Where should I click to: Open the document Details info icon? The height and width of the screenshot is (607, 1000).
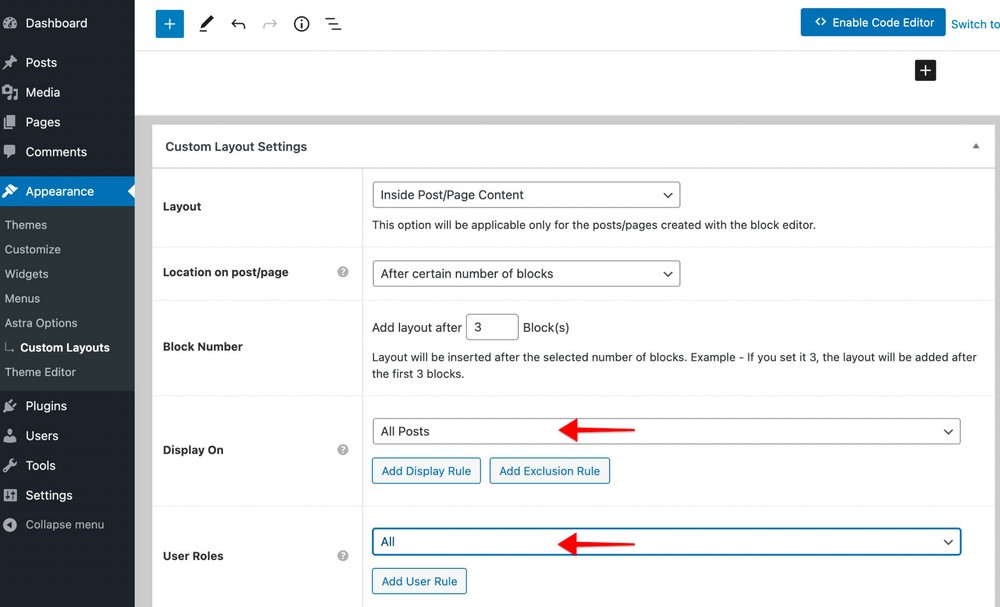301,23
